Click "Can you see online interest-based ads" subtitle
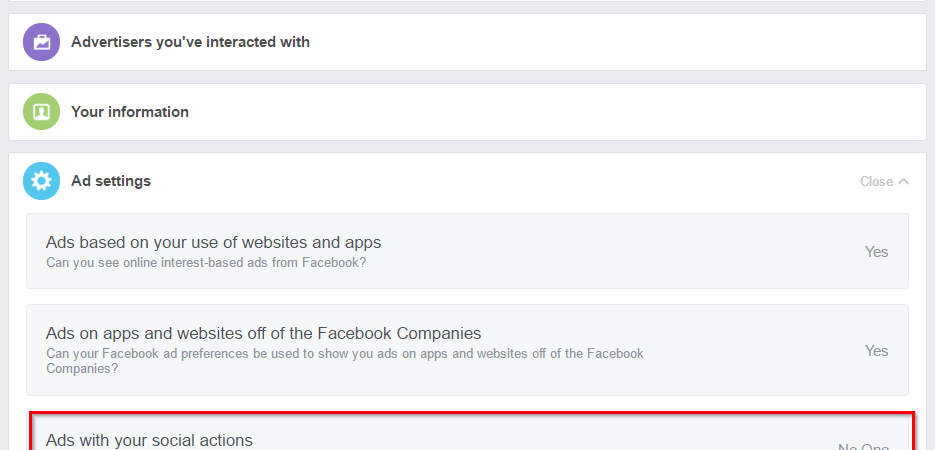Image resolution: width=935 pixels, height=450 pixels. point(206,263)
